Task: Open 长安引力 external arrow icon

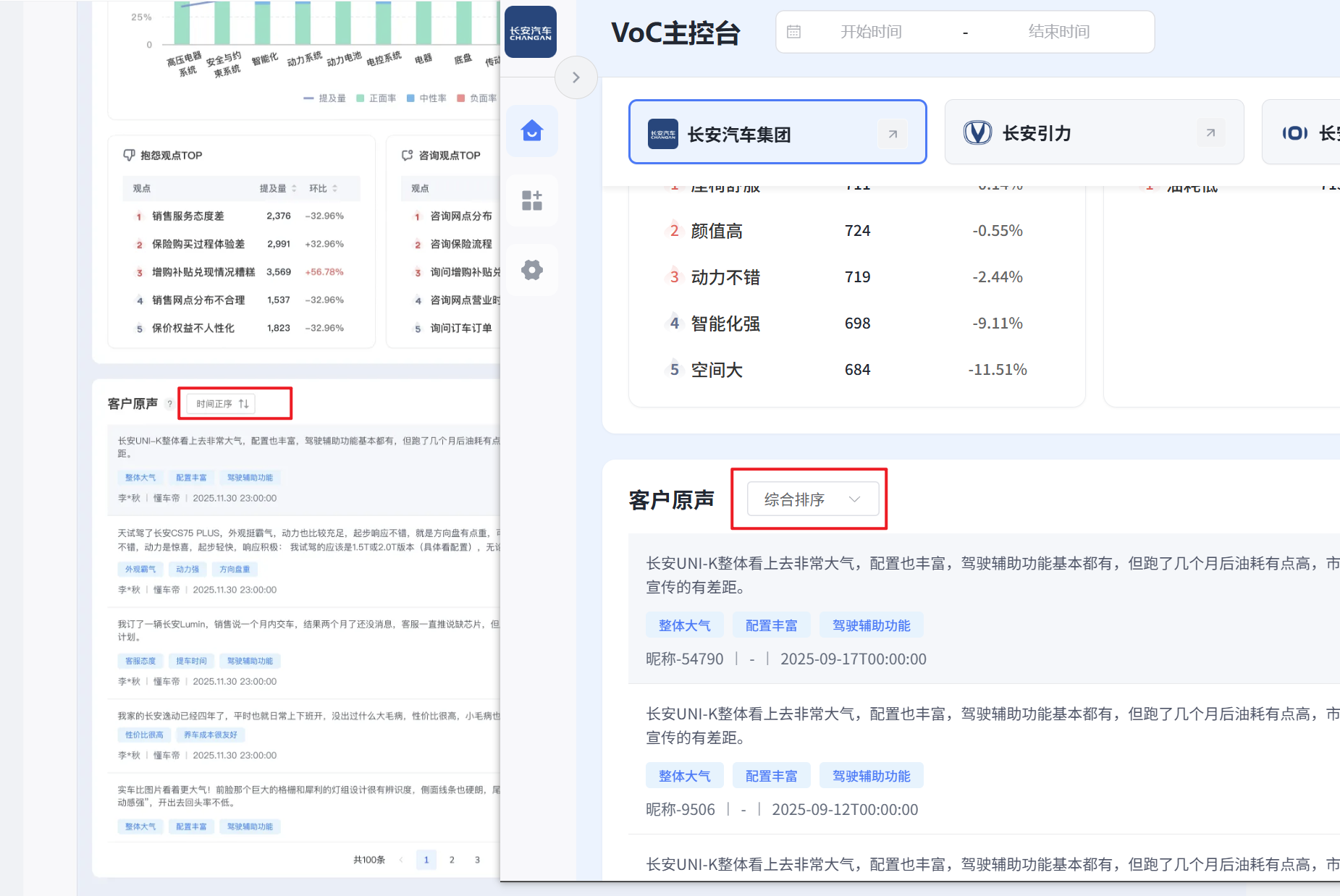Action: [1210, 132]
